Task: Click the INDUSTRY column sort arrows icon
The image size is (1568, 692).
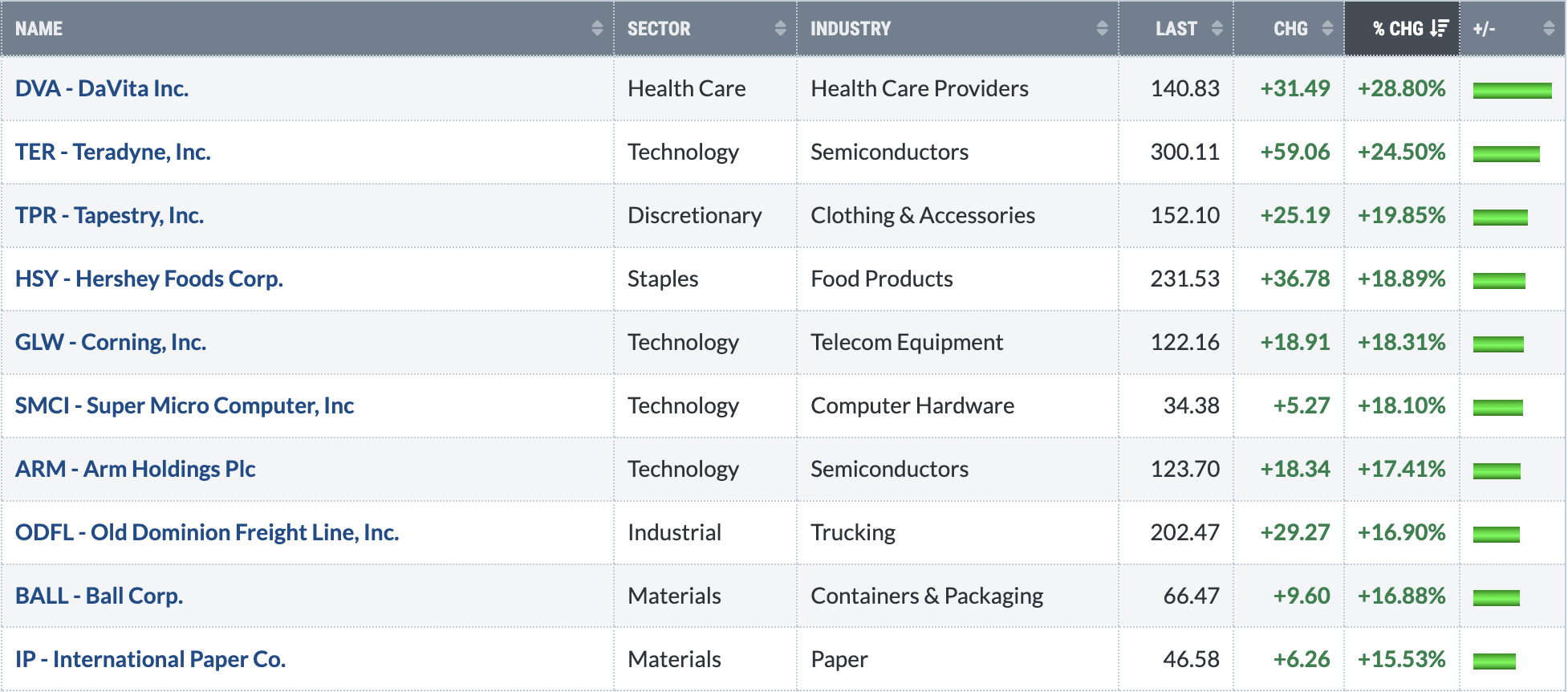Action: click(x=1102, y=28)
